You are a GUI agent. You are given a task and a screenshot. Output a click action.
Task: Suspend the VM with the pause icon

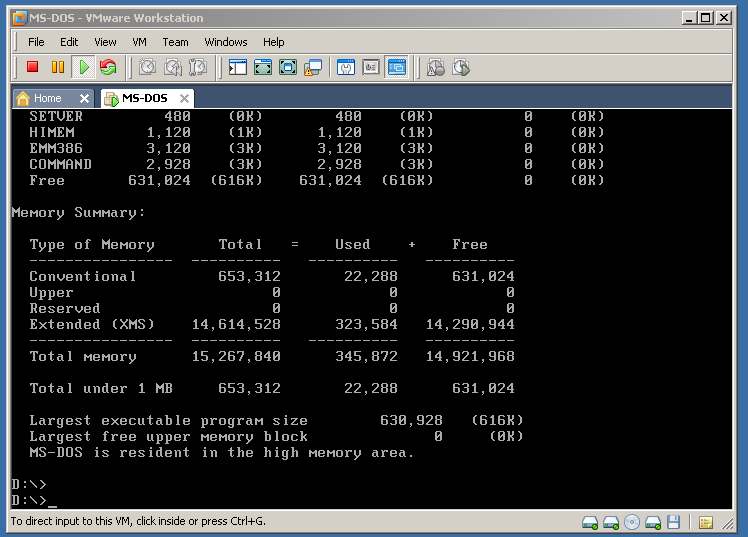tap(58, 67)
